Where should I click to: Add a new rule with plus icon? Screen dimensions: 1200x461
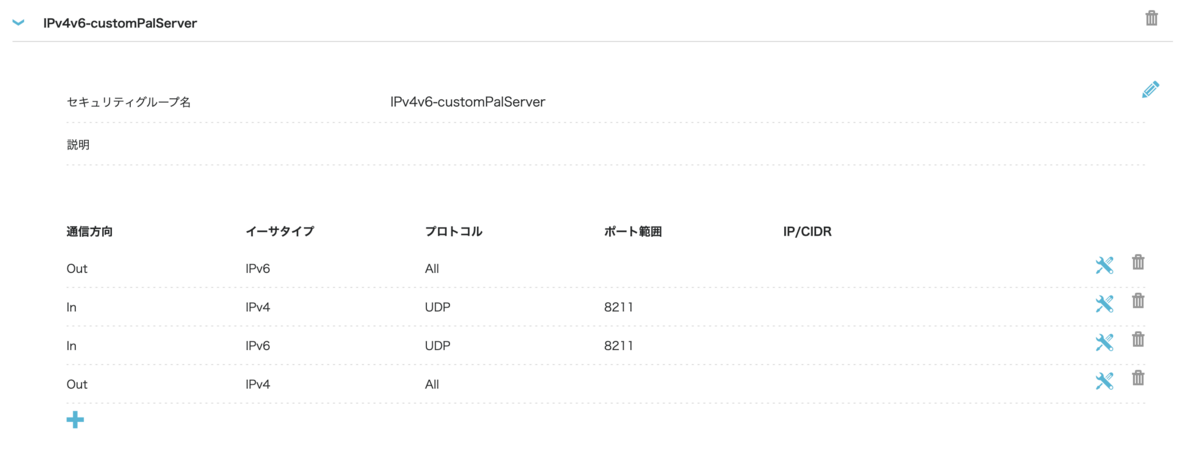[75, 420]
